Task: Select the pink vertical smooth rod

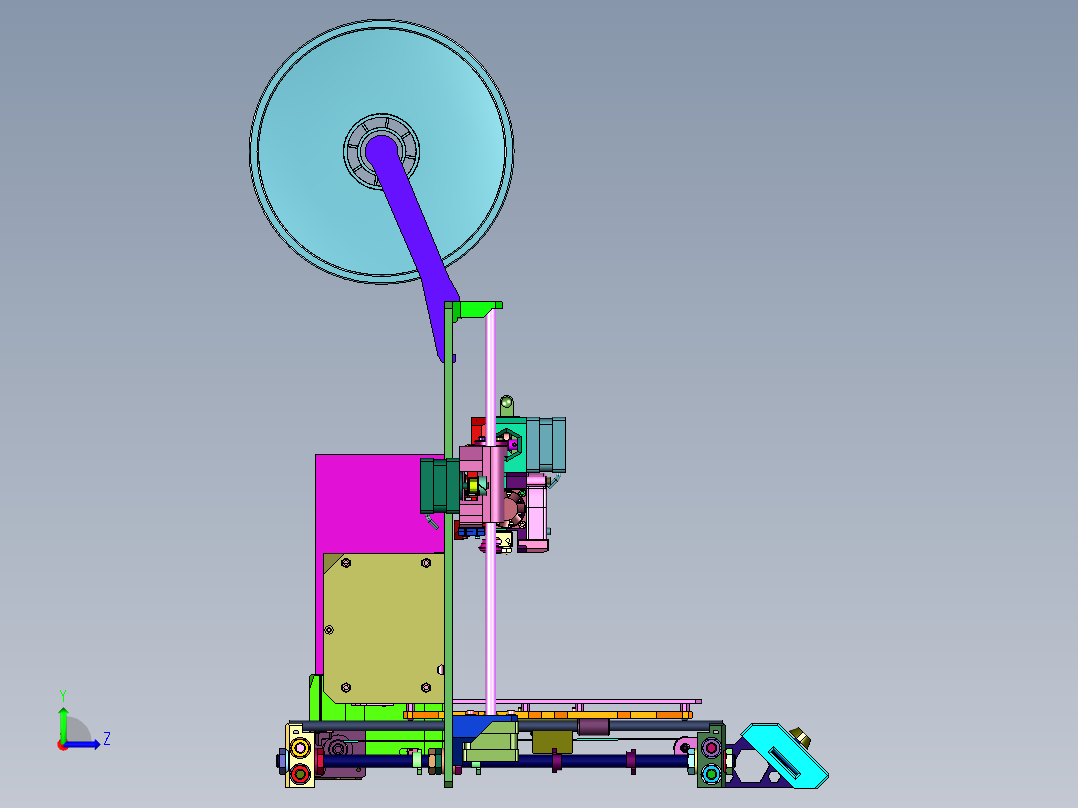Action: [490, 619]
